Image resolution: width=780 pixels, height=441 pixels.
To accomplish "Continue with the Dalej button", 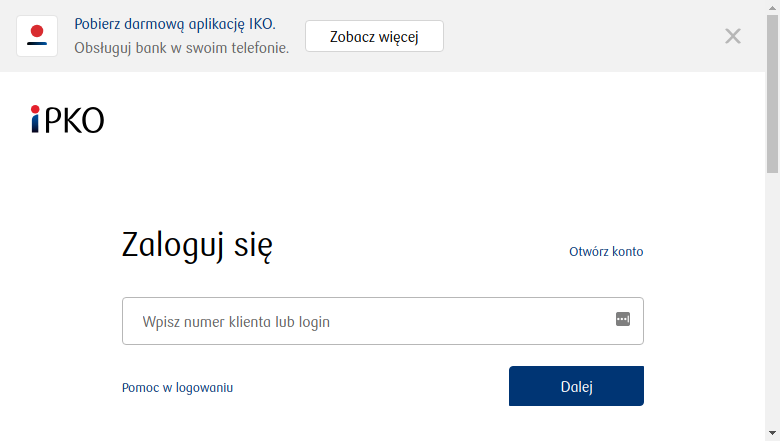I will (576, 386).
